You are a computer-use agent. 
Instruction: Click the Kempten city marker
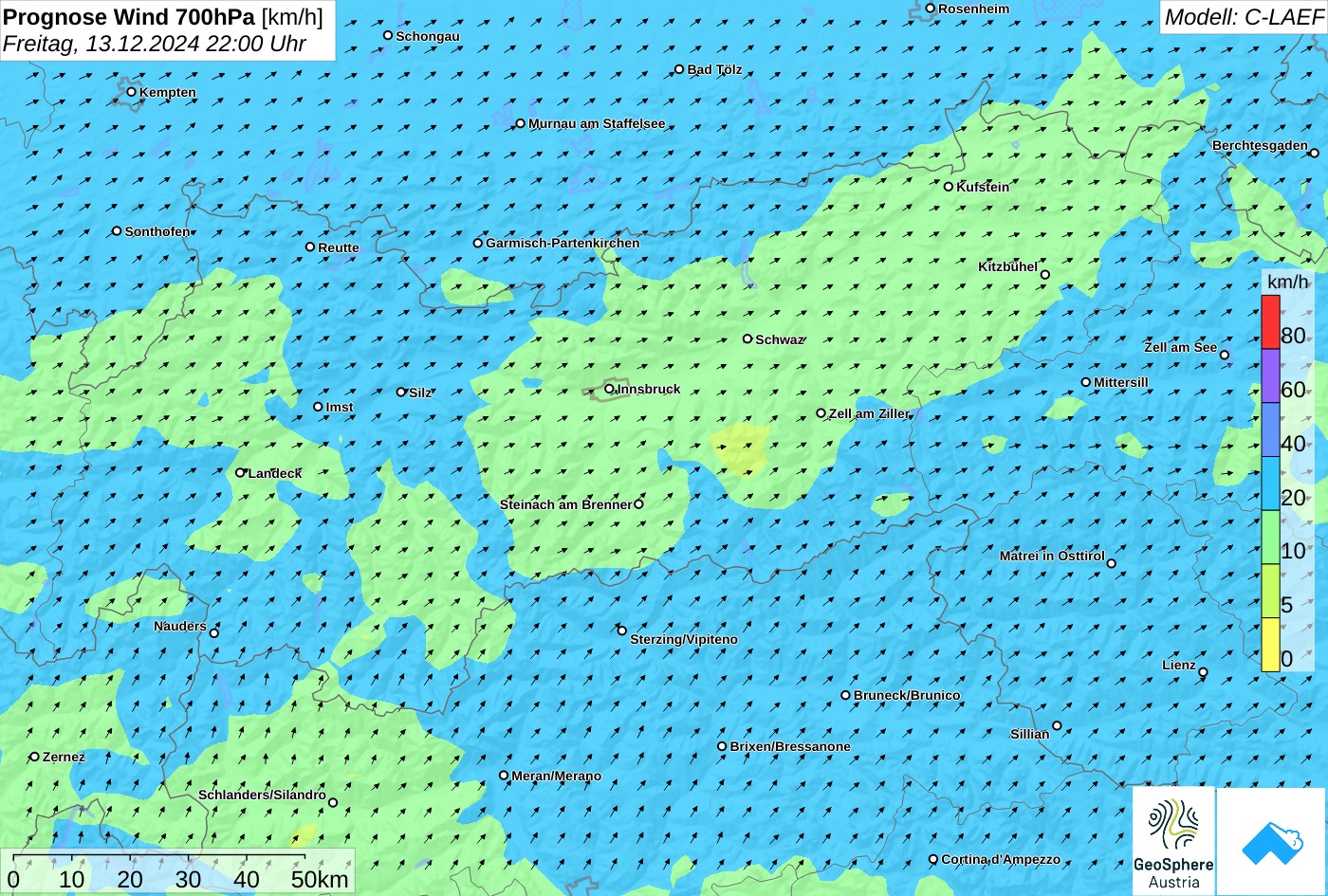coord(131,92)
